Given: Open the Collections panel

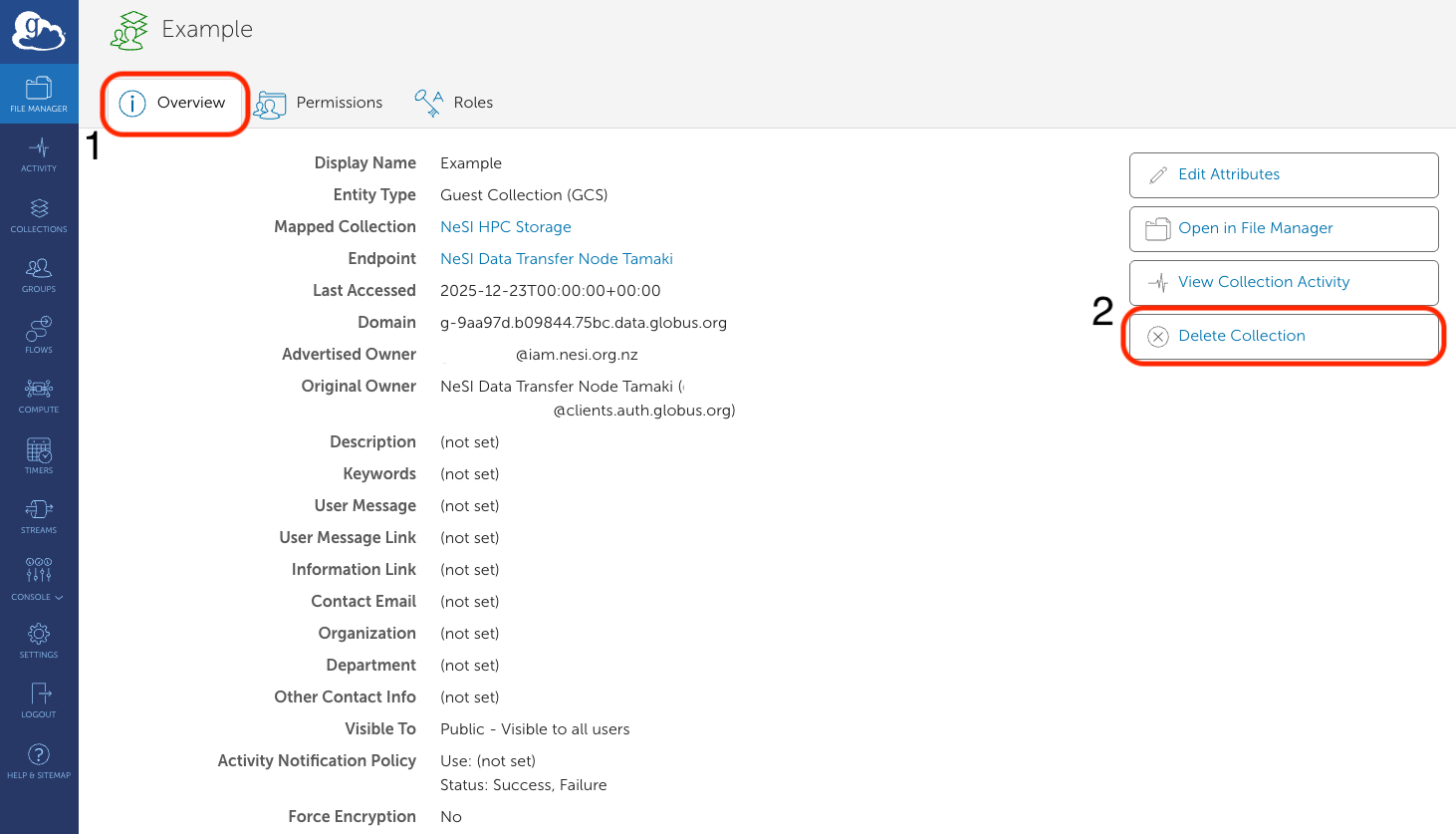Looking at the screenshot, I should (x=39, y=215).
